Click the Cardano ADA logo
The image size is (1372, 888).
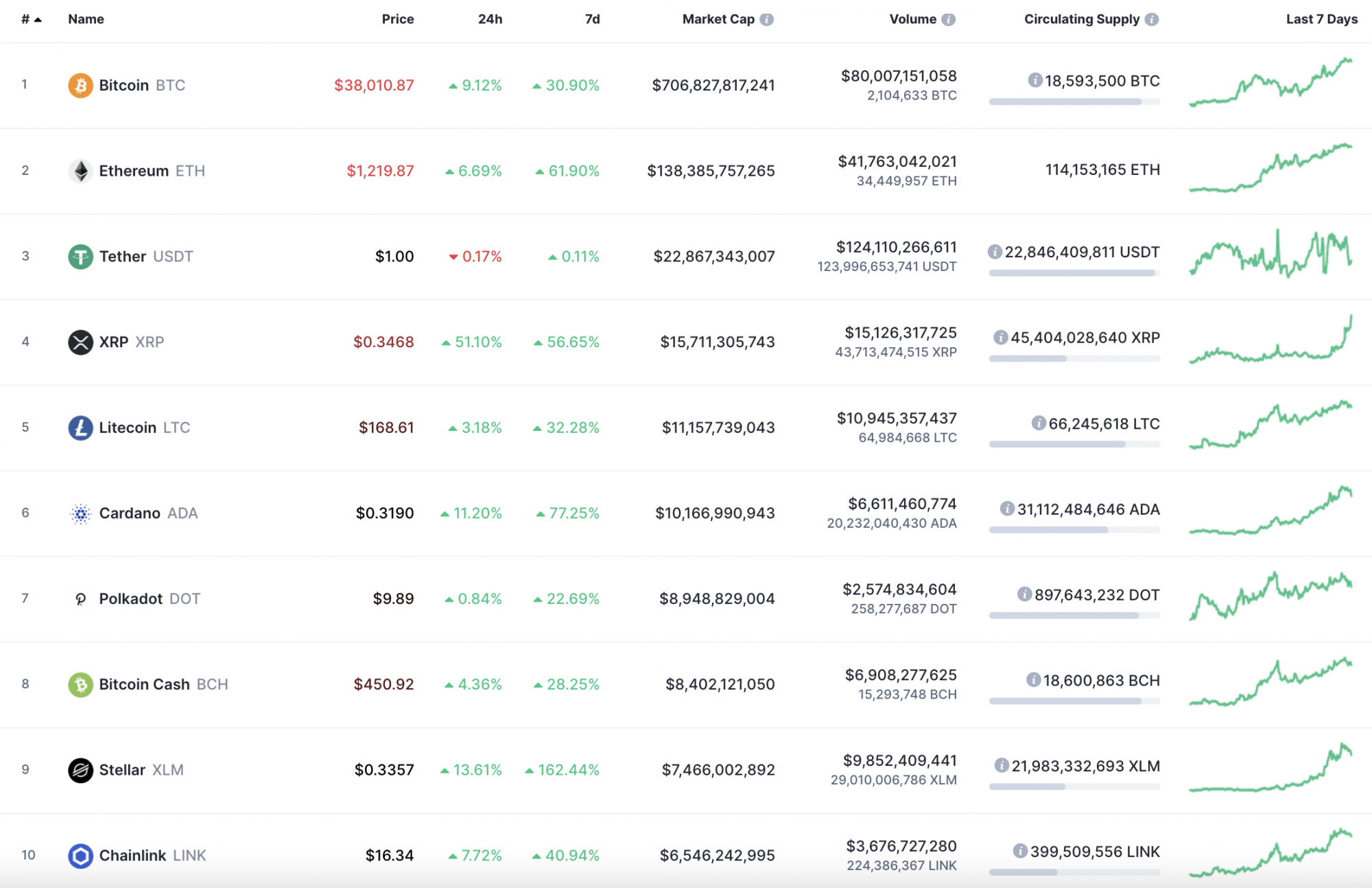tap(80, 513)
